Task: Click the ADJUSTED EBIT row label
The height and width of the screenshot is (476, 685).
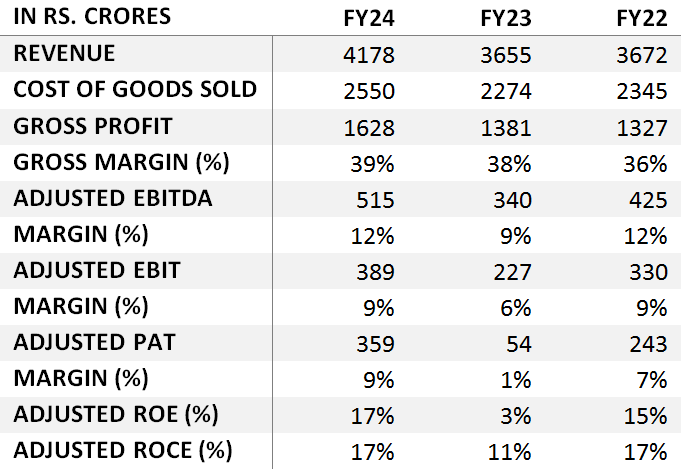Action: 96,271
